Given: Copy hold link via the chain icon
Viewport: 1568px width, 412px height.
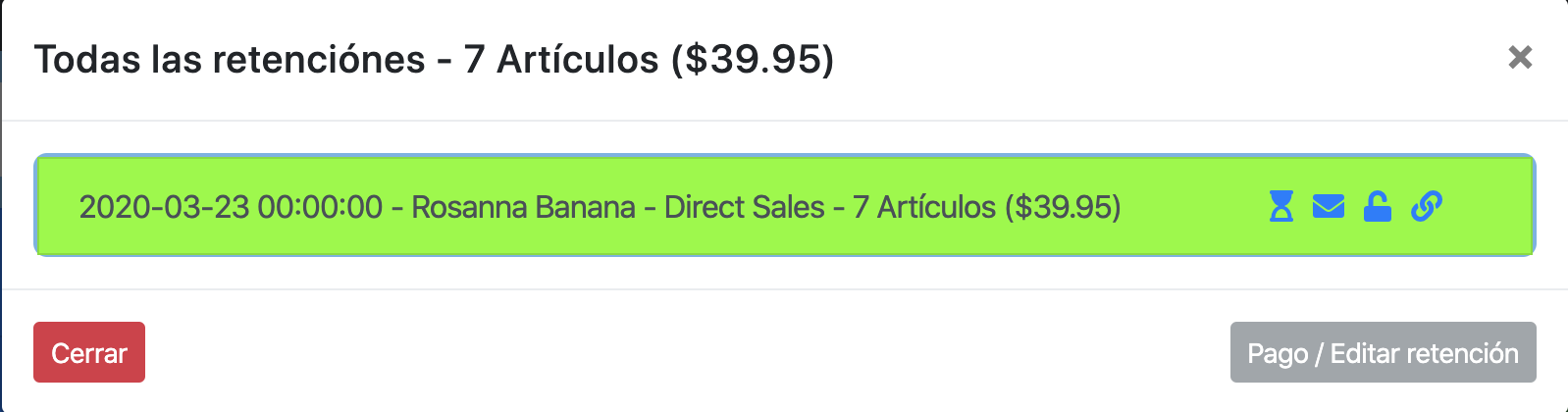Looking at the screenshot, I should coord(1426,206).
